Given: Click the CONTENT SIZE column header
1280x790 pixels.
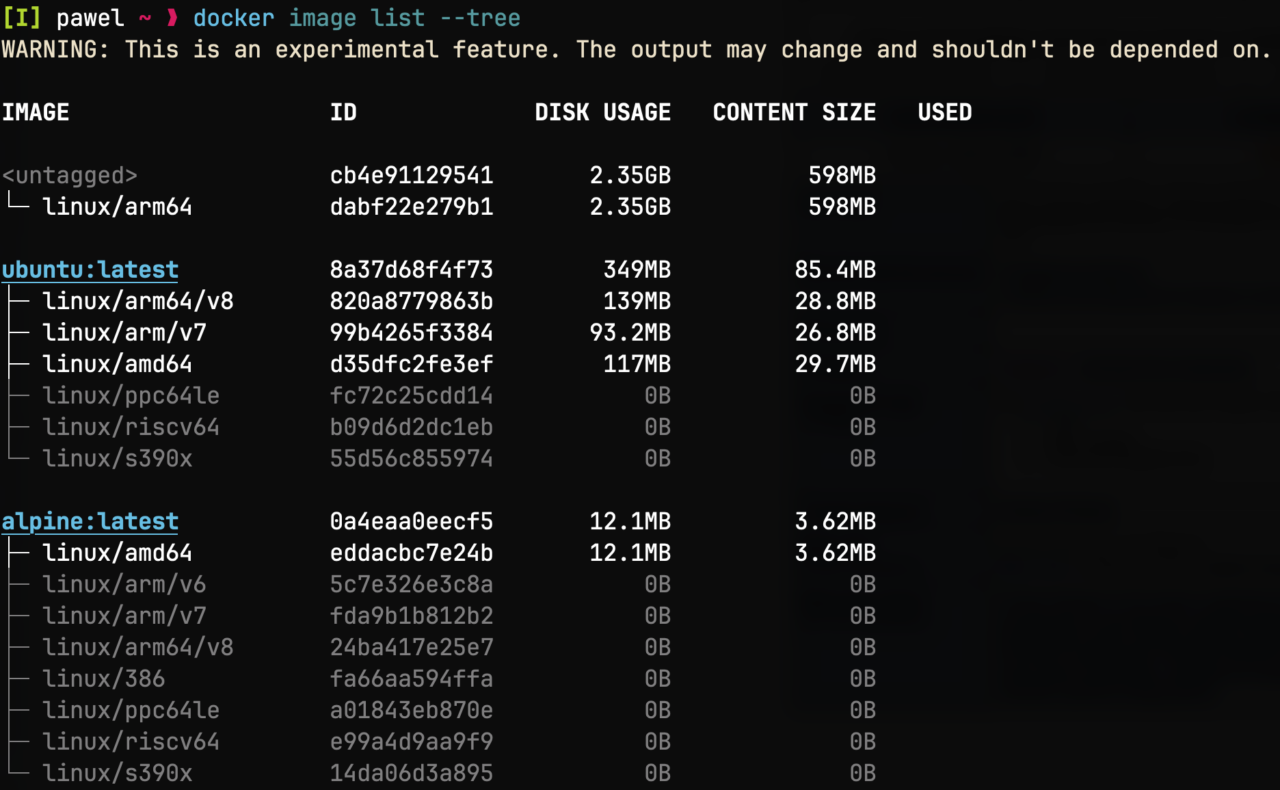Looking at the screenshot, I should pyautogui.click(x=793, y=112).
